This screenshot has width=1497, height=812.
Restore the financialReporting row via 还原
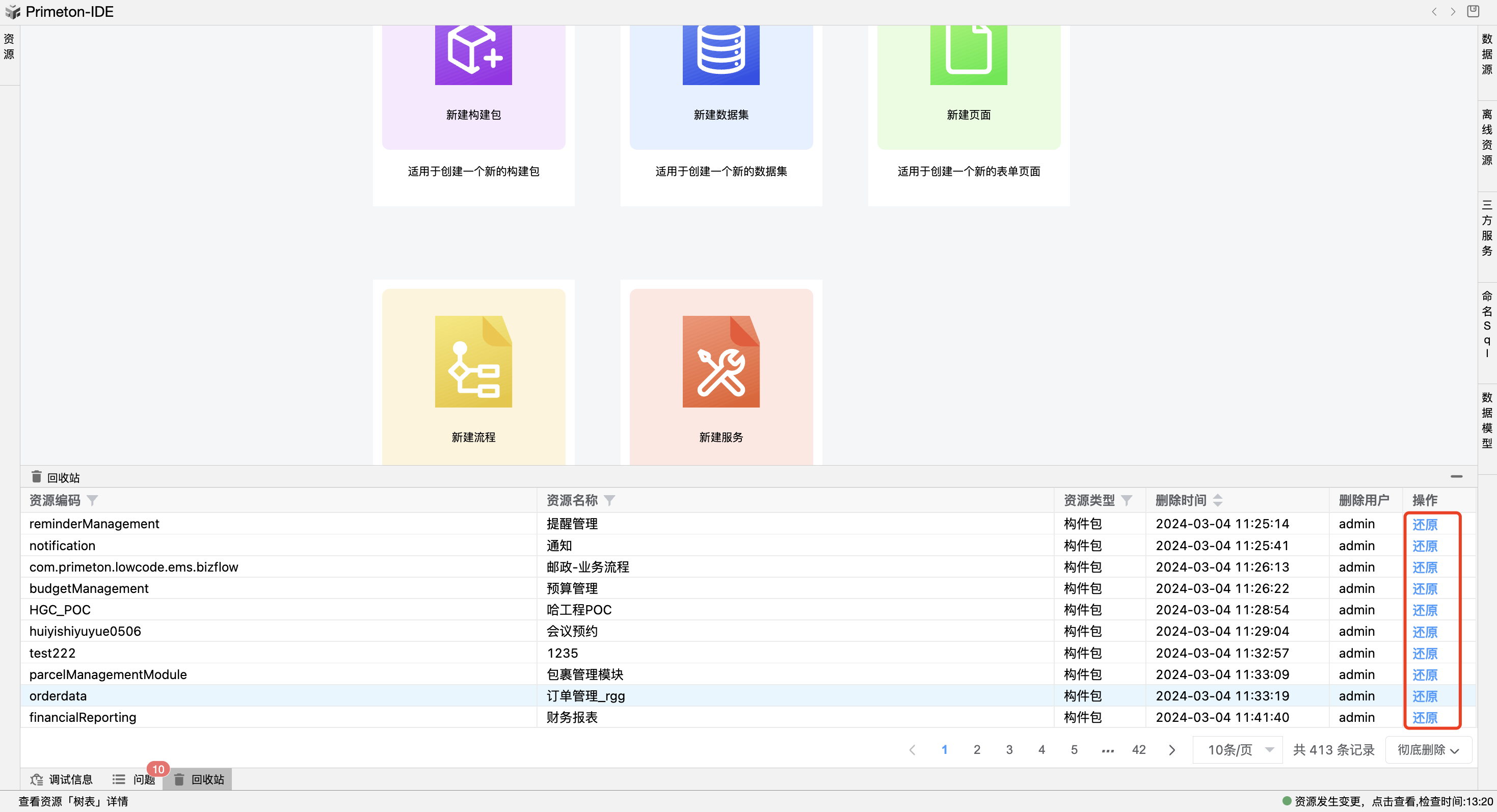[x=1424, y=718]
